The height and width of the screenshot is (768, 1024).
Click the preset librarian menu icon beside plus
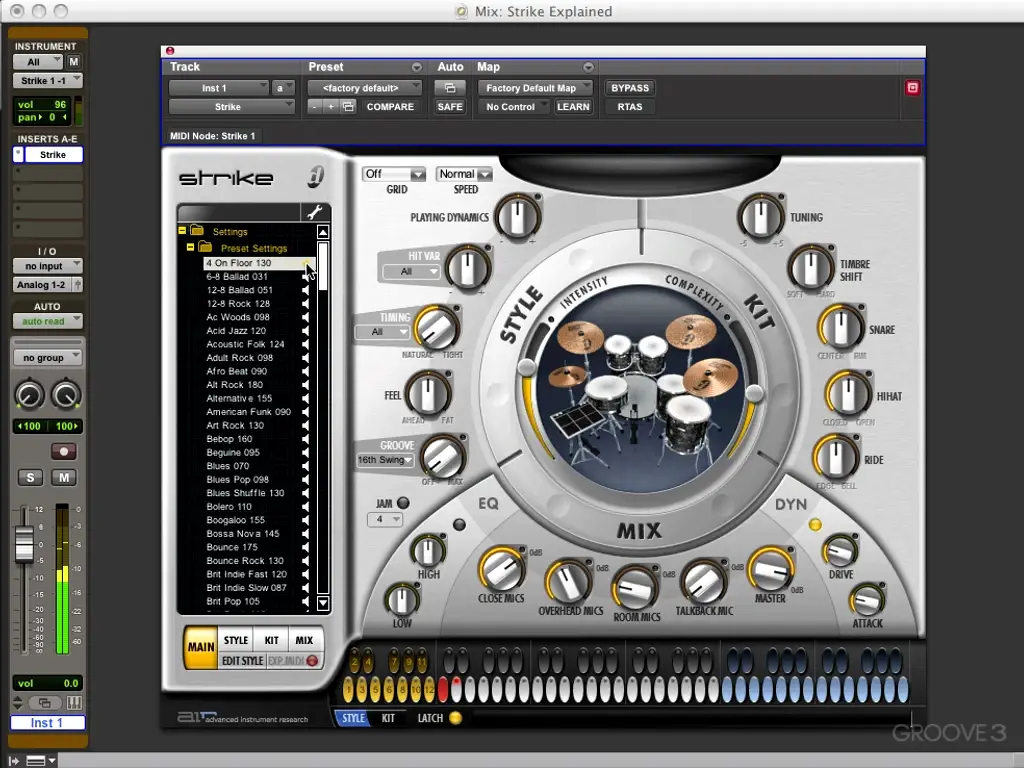(x=348, y=106)
